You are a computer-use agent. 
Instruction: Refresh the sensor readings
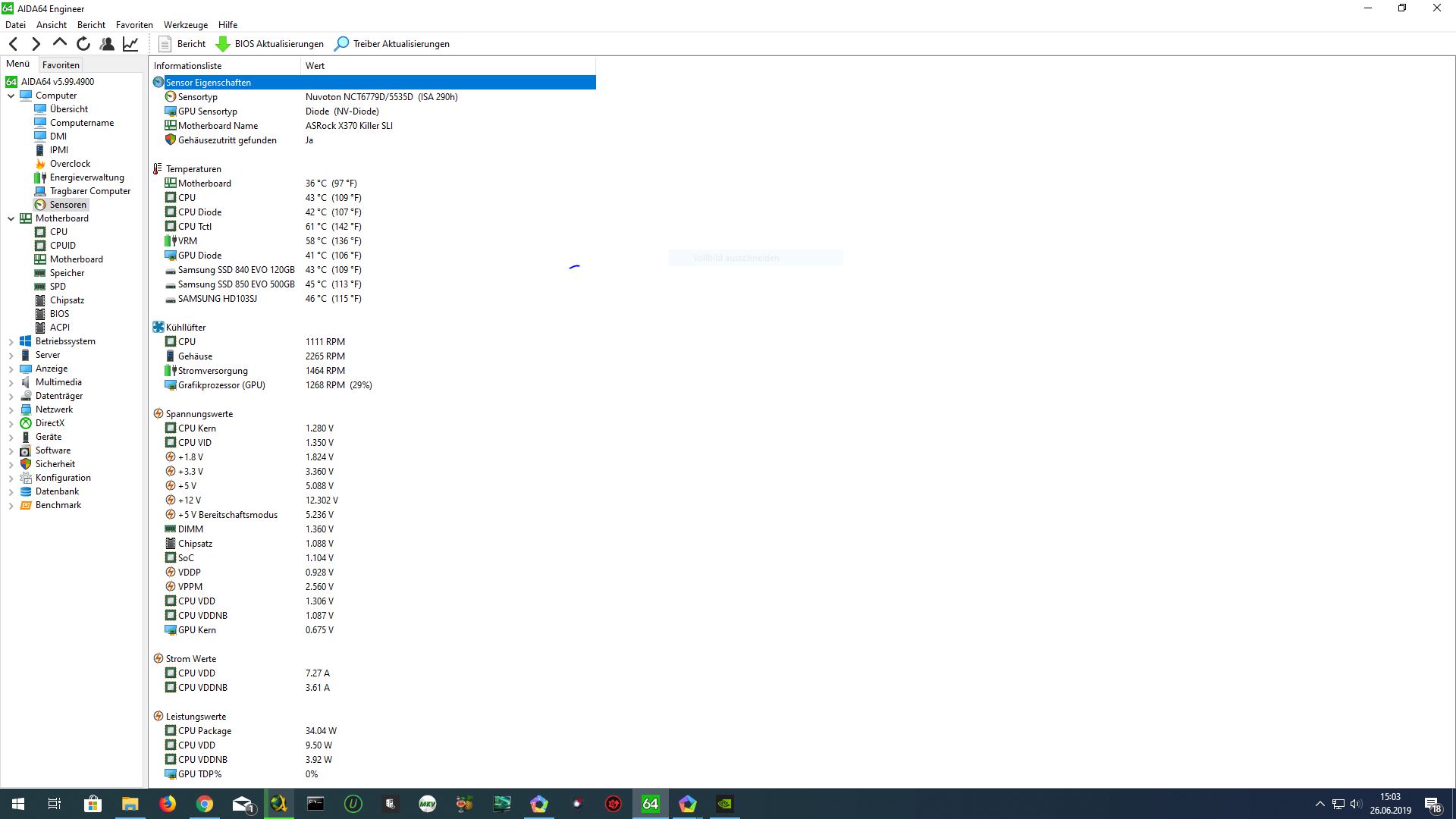[83, 44]
